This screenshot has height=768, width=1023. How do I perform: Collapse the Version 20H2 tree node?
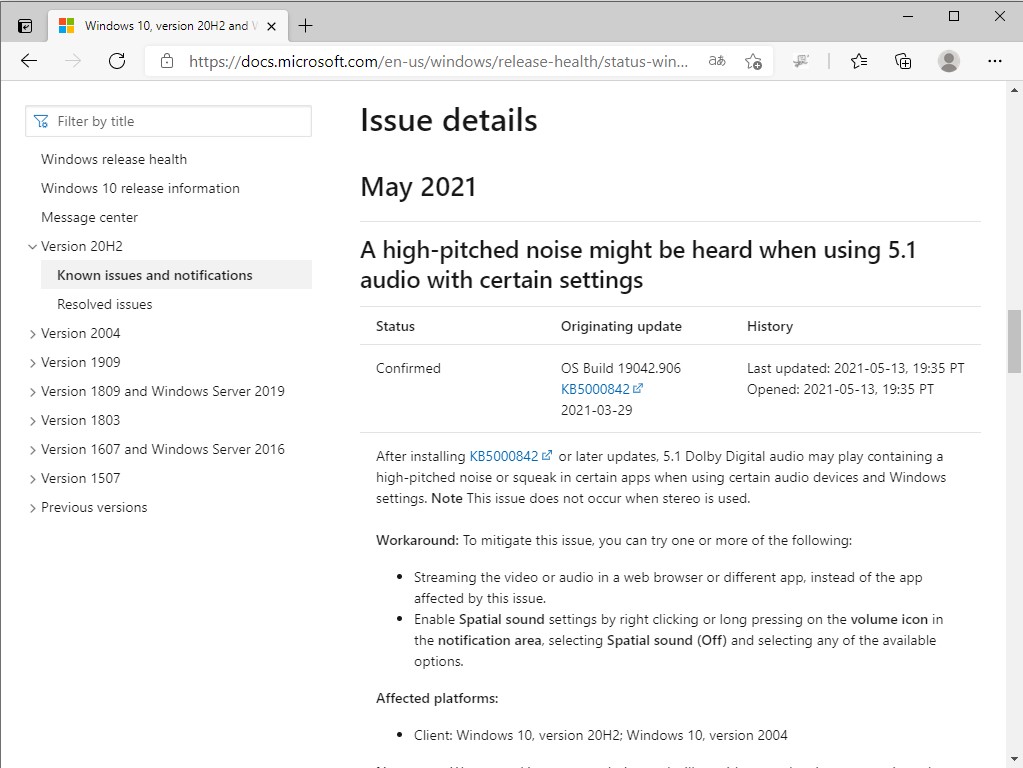click(33, 246)
